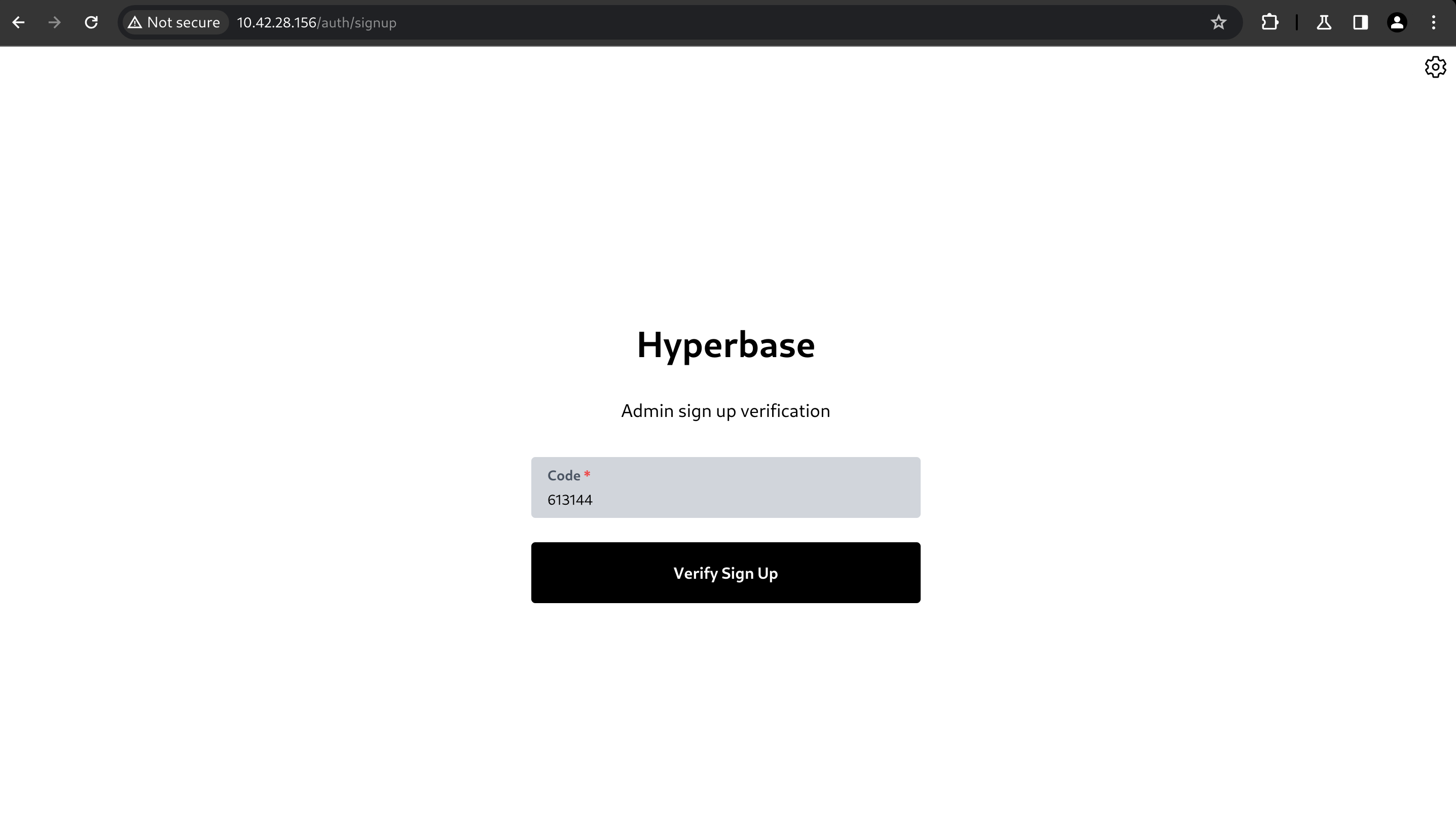Viewport: 1456px width, 839px height.
Task: Open the browser profile avatar
Action: coord(1397,22)
